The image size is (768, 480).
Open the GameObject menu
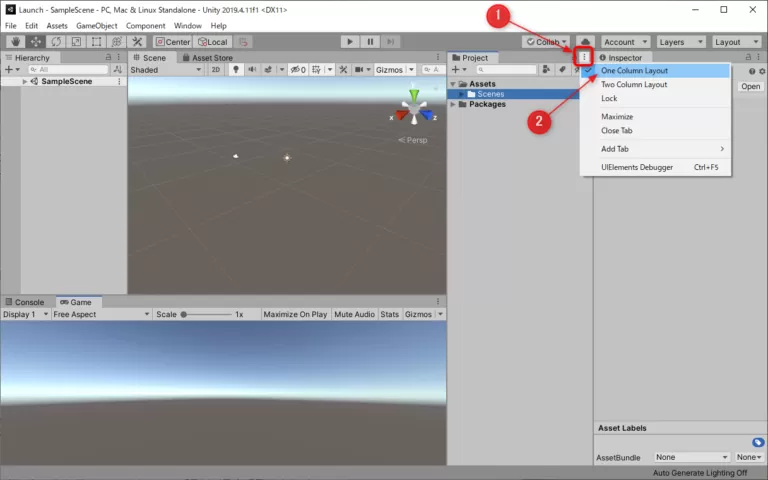tap(96, 25)
